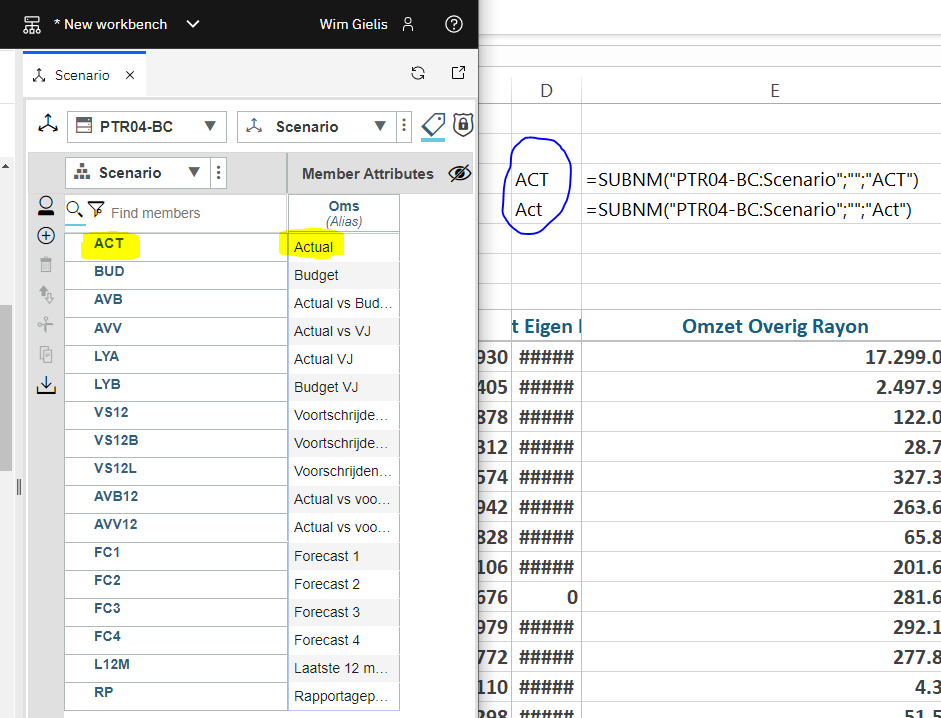Click the copy members icon in sidebar
Screen dimensions: 941x718
pyautogui.click(x=46, y=352)
